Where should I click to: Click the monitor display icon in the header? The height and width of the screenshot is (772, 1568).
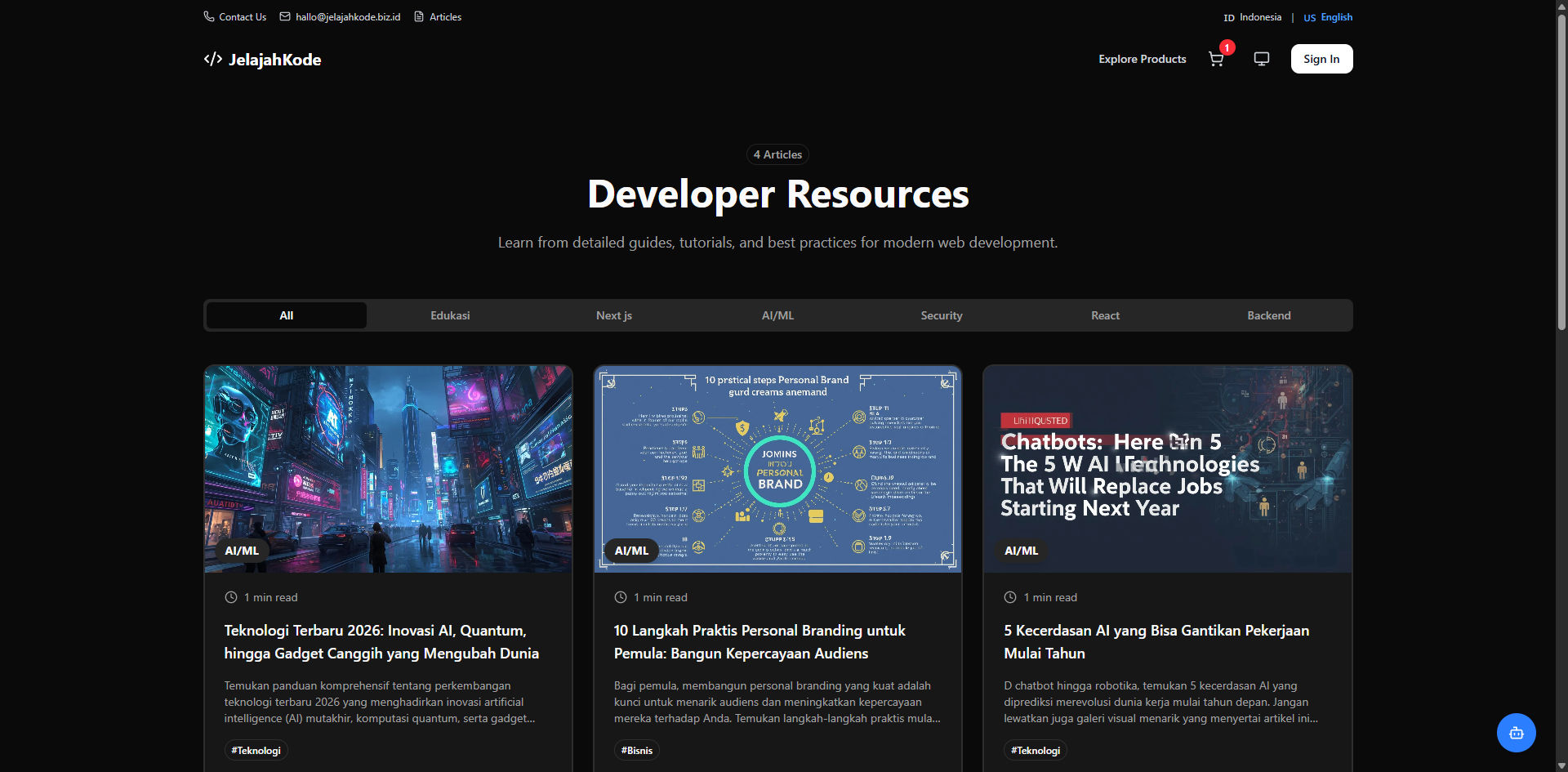point(1261,58)
